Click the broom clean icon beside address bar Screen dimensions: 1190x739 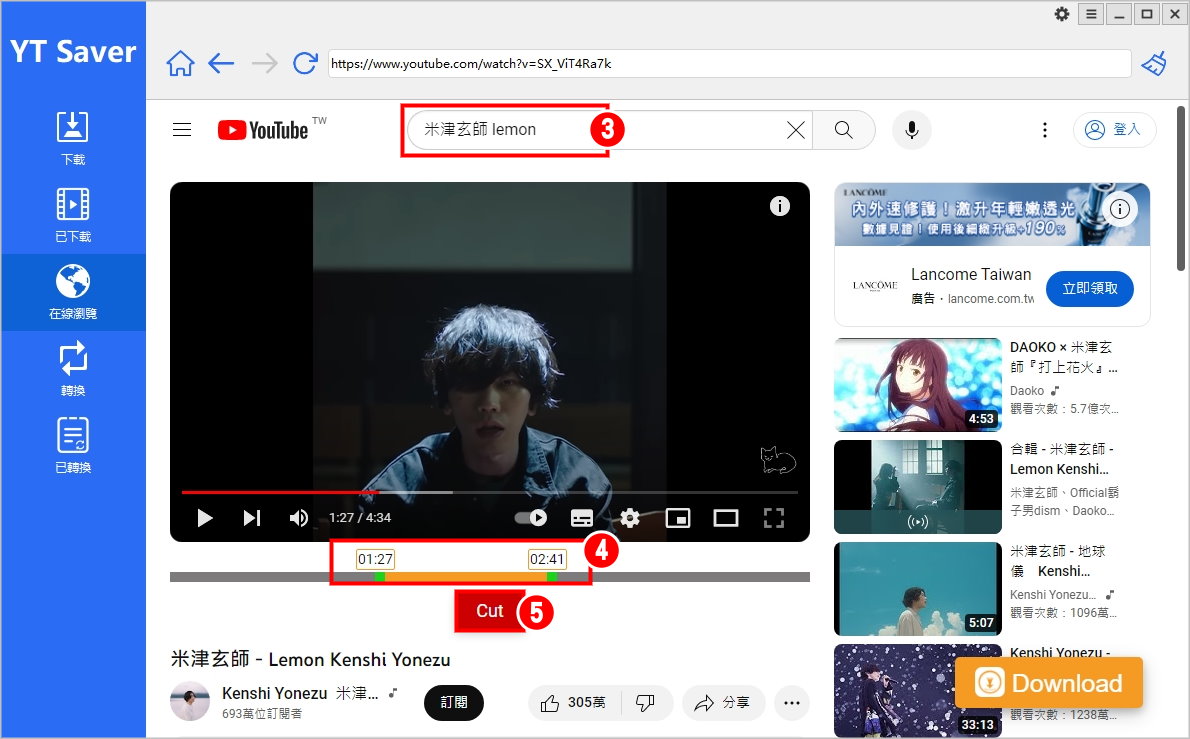pos(1154,64)
